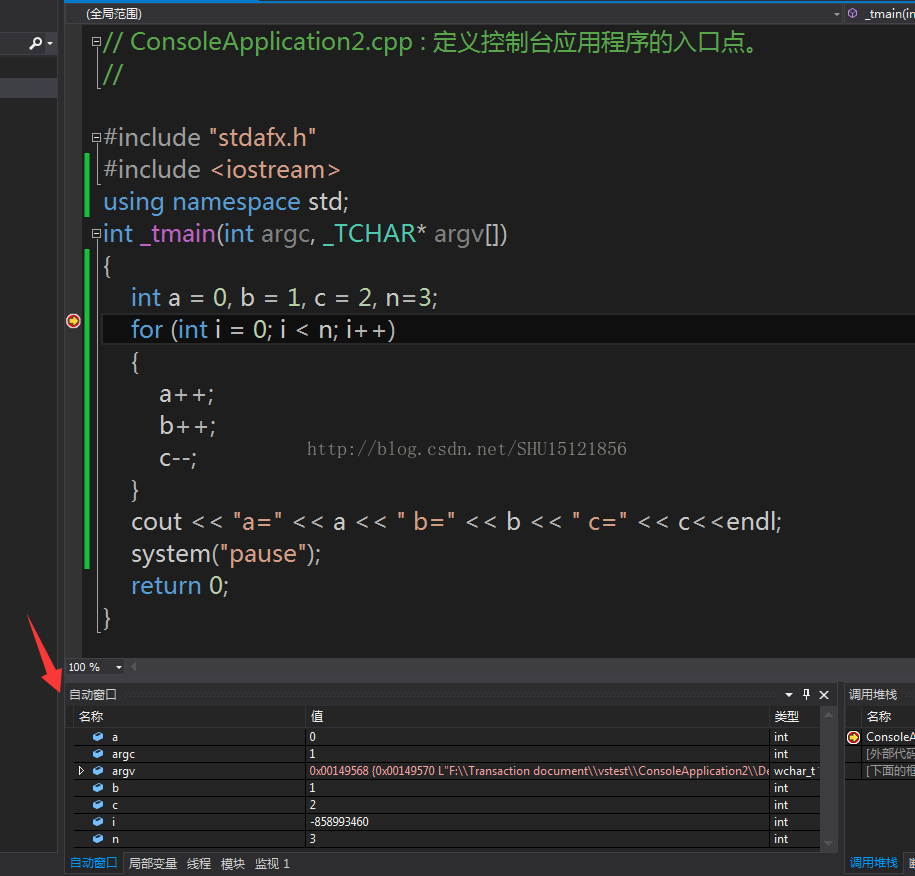
Task: Click the breakpoint marker on the for line
Action: point(73,321)
